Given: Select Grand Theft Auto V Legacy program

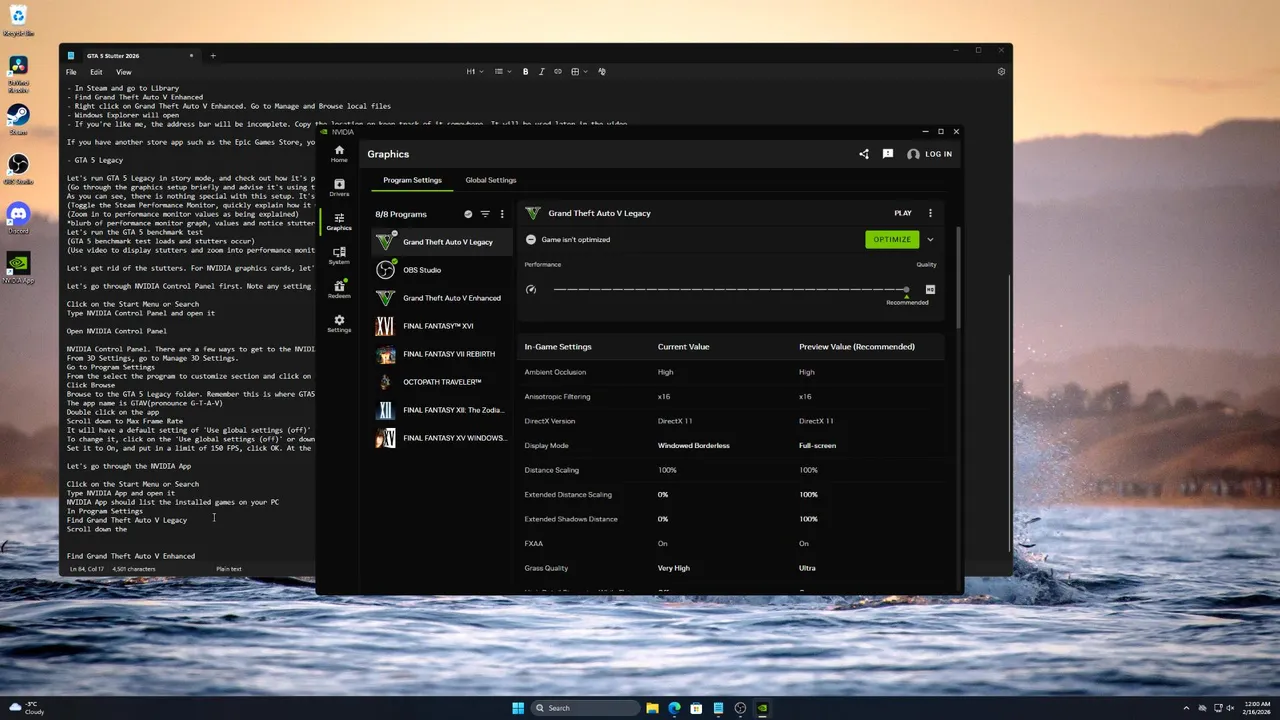Looking at the screenshot, I should [443, 242].
